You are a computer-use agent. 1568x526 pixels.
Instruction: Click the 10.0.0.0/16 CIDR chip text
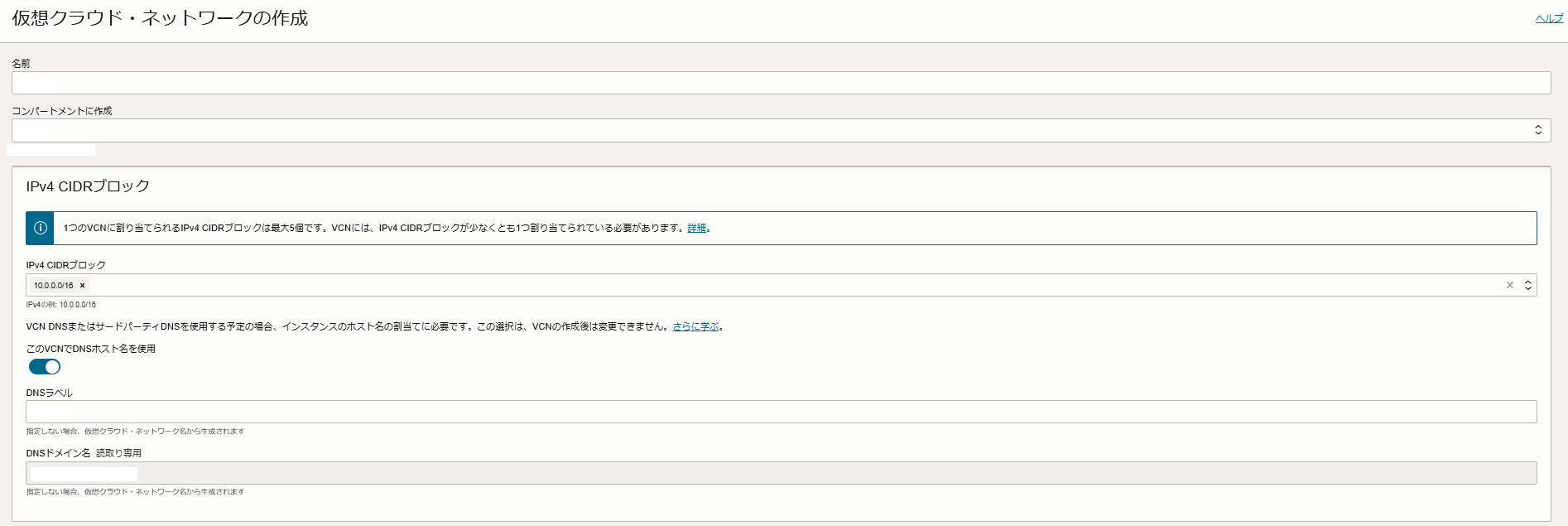pos(54,285)
